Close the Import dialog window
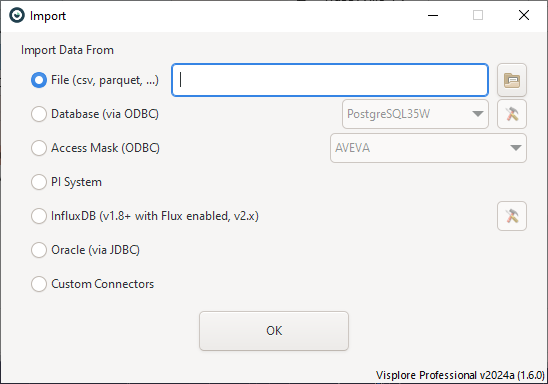Viewport: 548px width, 384px height. 524,15
